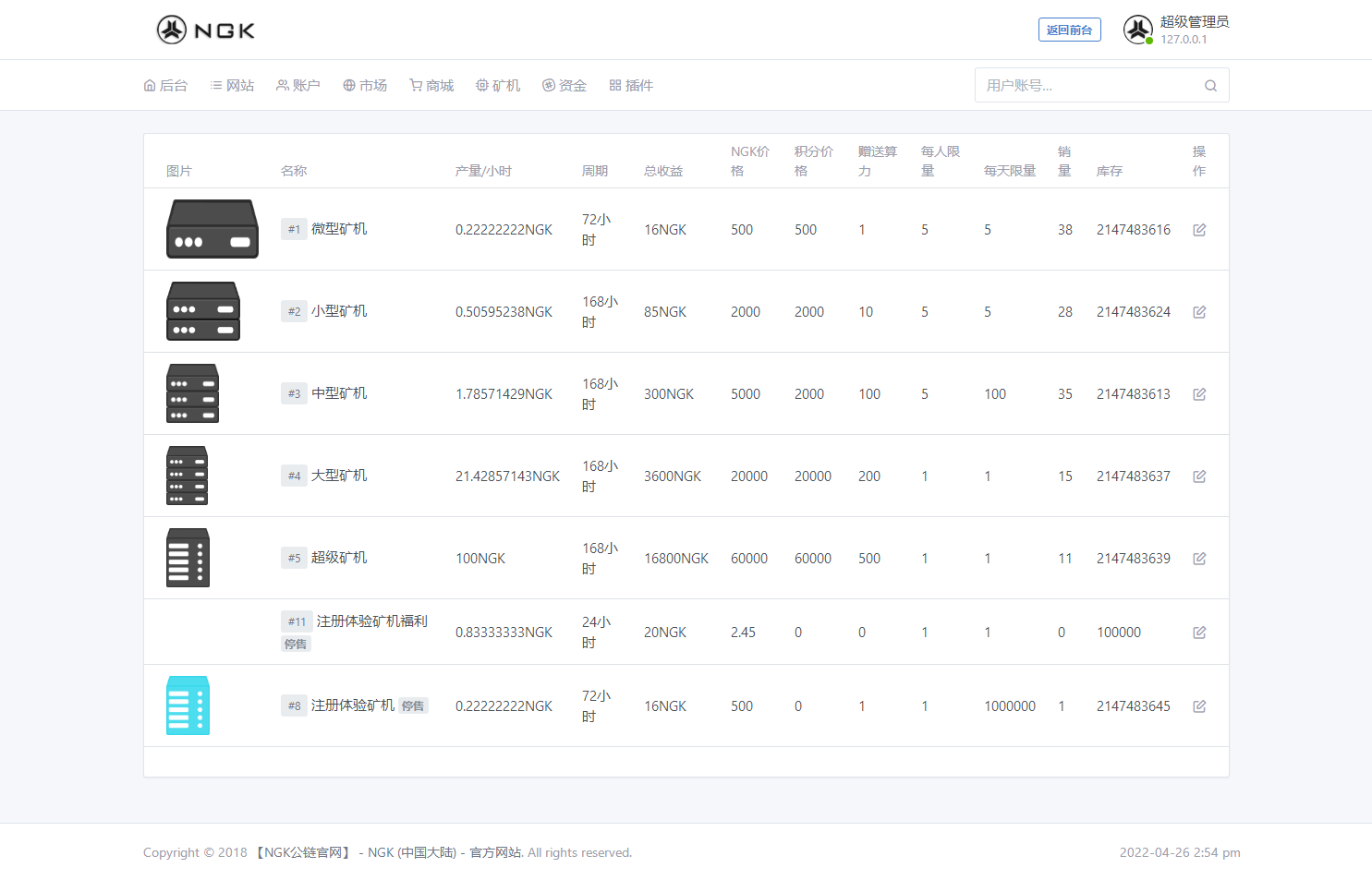Click the 中型矿机 thumbnail image

pyautogui.click(x=192, y=393)
